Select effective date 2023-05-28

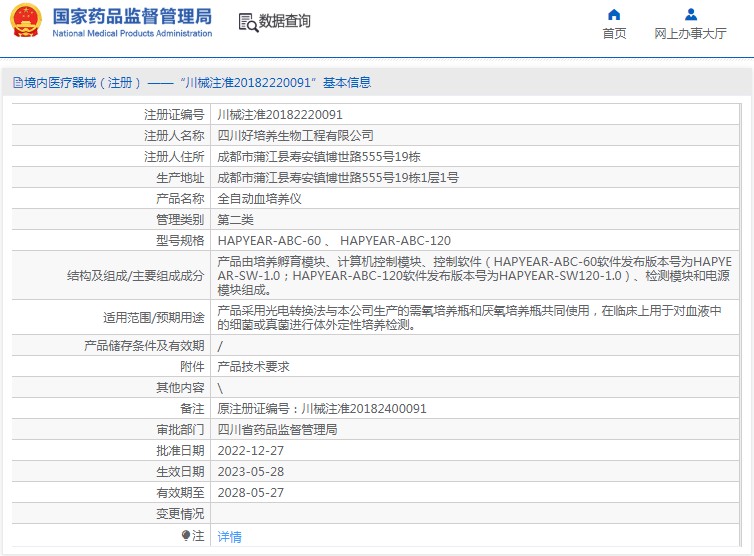[251, 472]
